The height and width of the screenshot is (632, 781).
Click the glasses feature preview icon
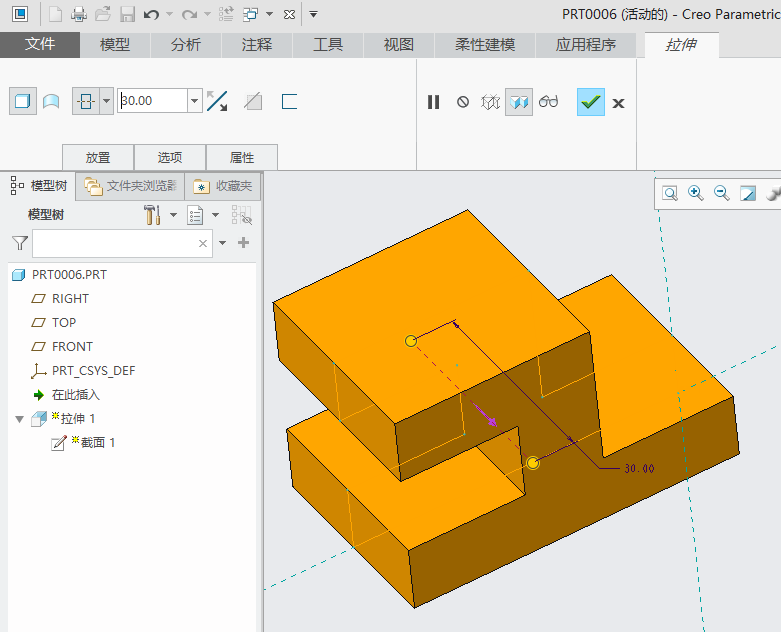(548, 102)
